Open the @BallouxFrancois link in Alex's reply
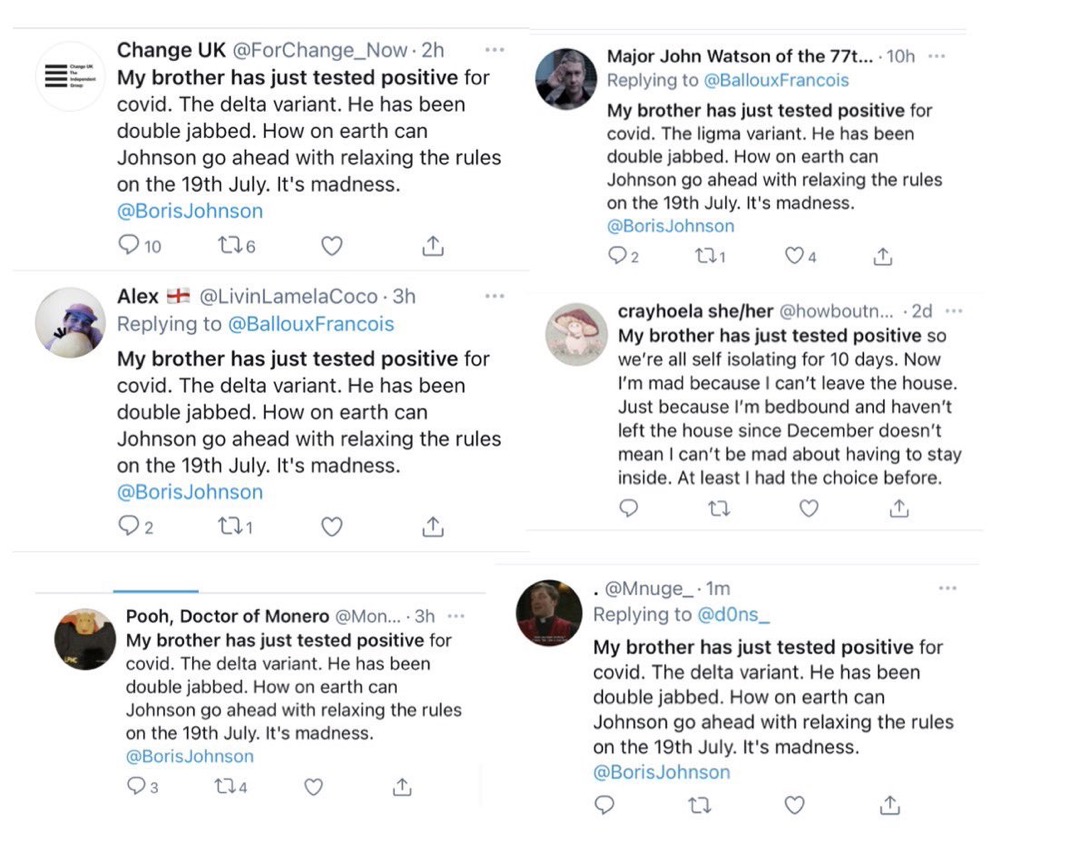The image size is (1089, 856). [x=311, y=324]
